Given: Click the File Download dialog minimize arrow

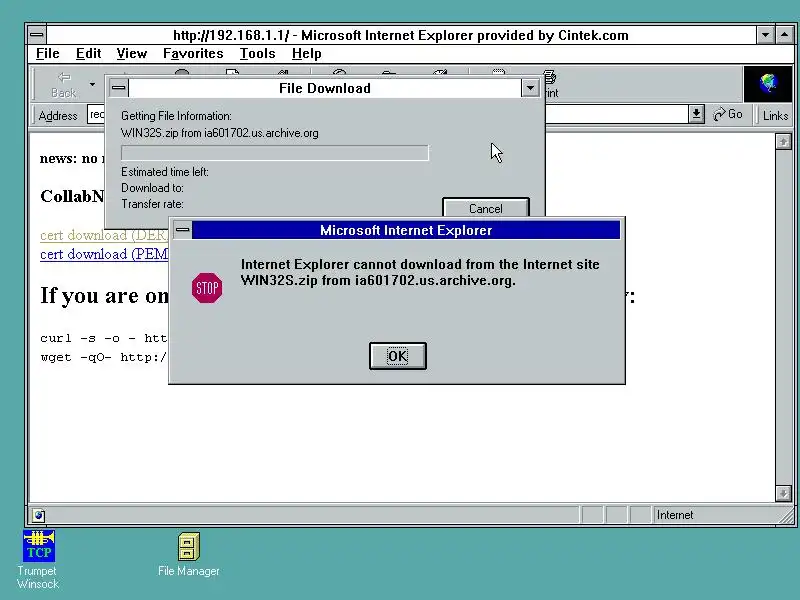Looking at the screenshot, I should point(530,88).
